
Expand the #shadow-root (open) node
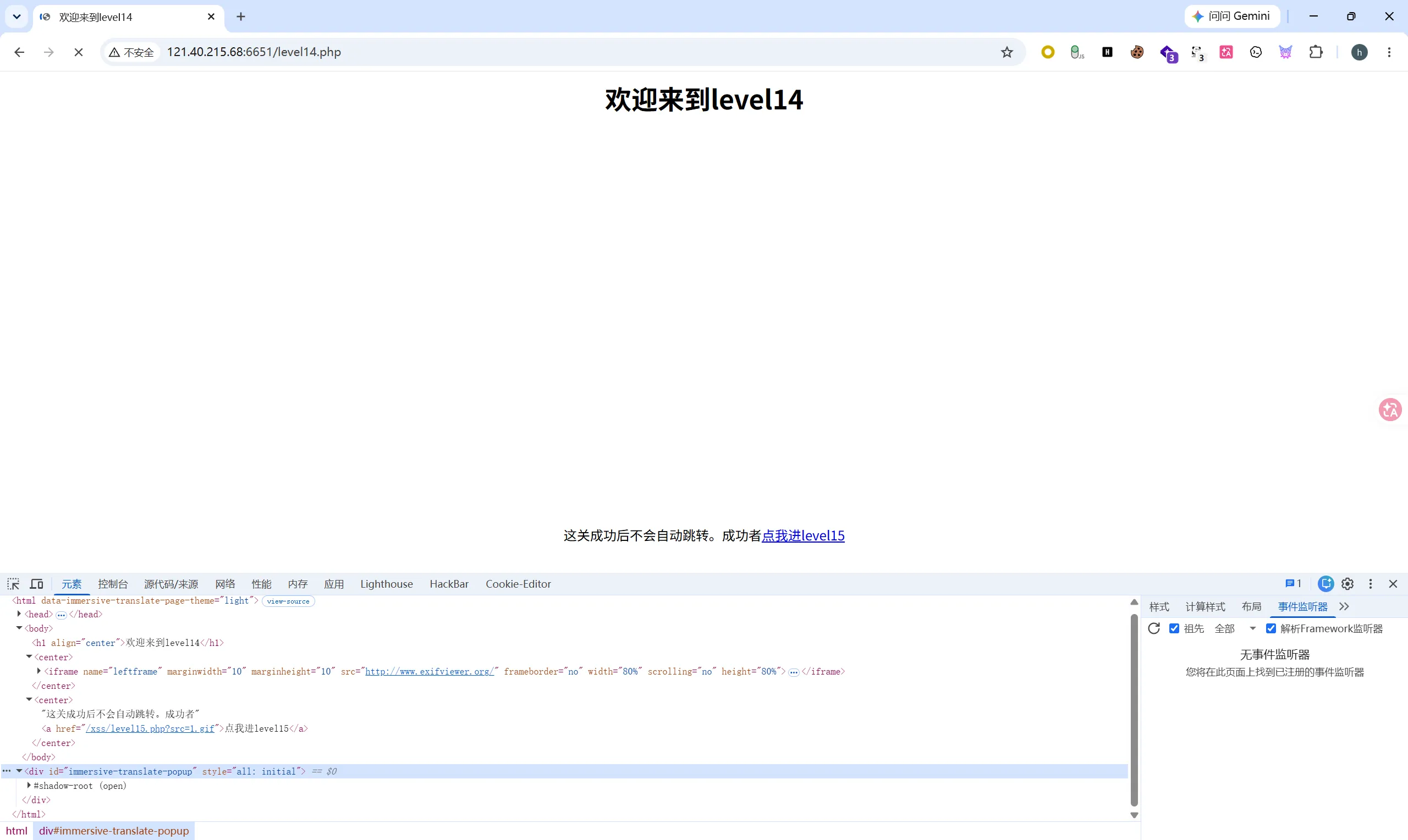point(29,785)
